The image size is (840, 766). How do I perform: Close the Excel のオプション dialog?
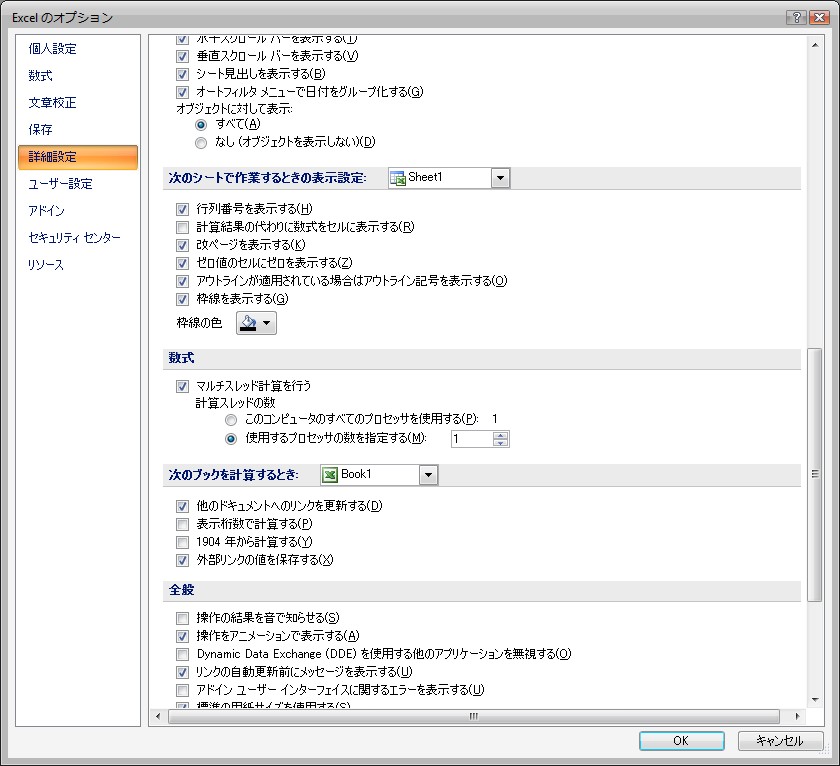click(x=820, y=17)
